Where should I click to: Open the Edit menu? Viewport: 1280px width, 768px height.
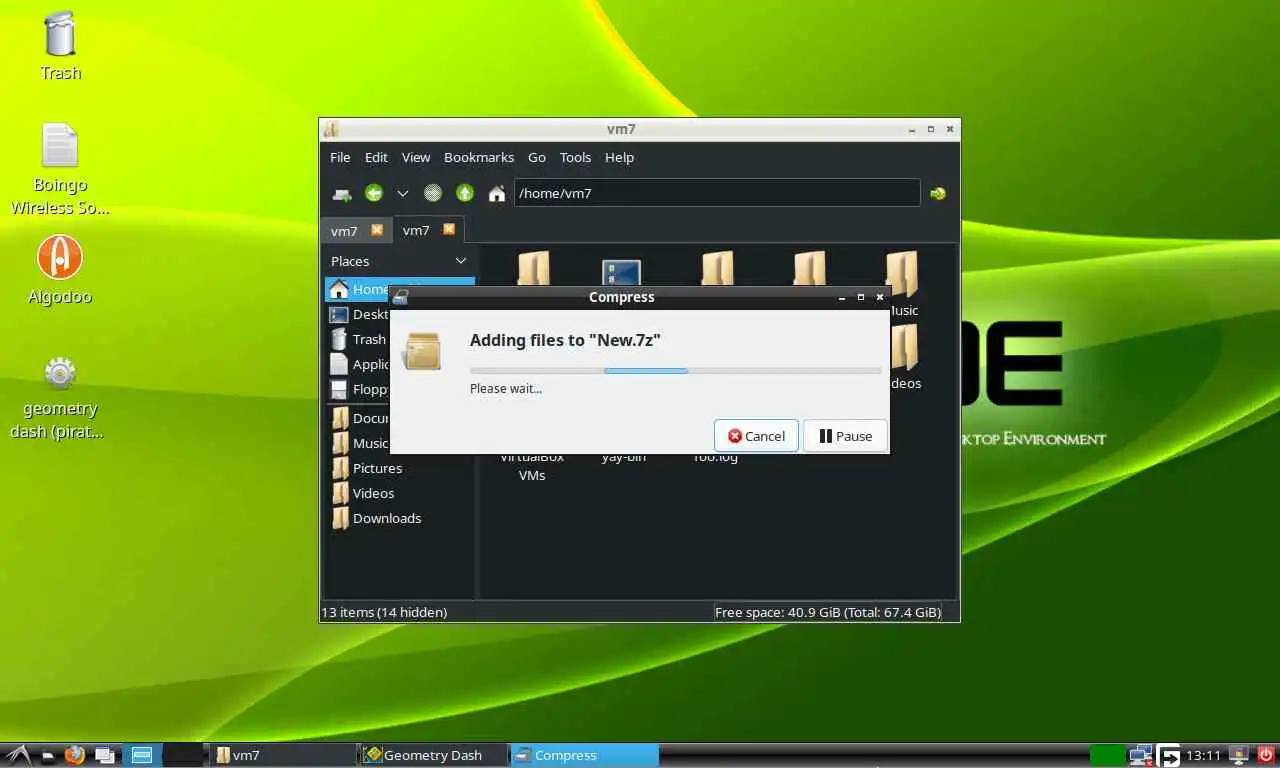tap(376, 157)
